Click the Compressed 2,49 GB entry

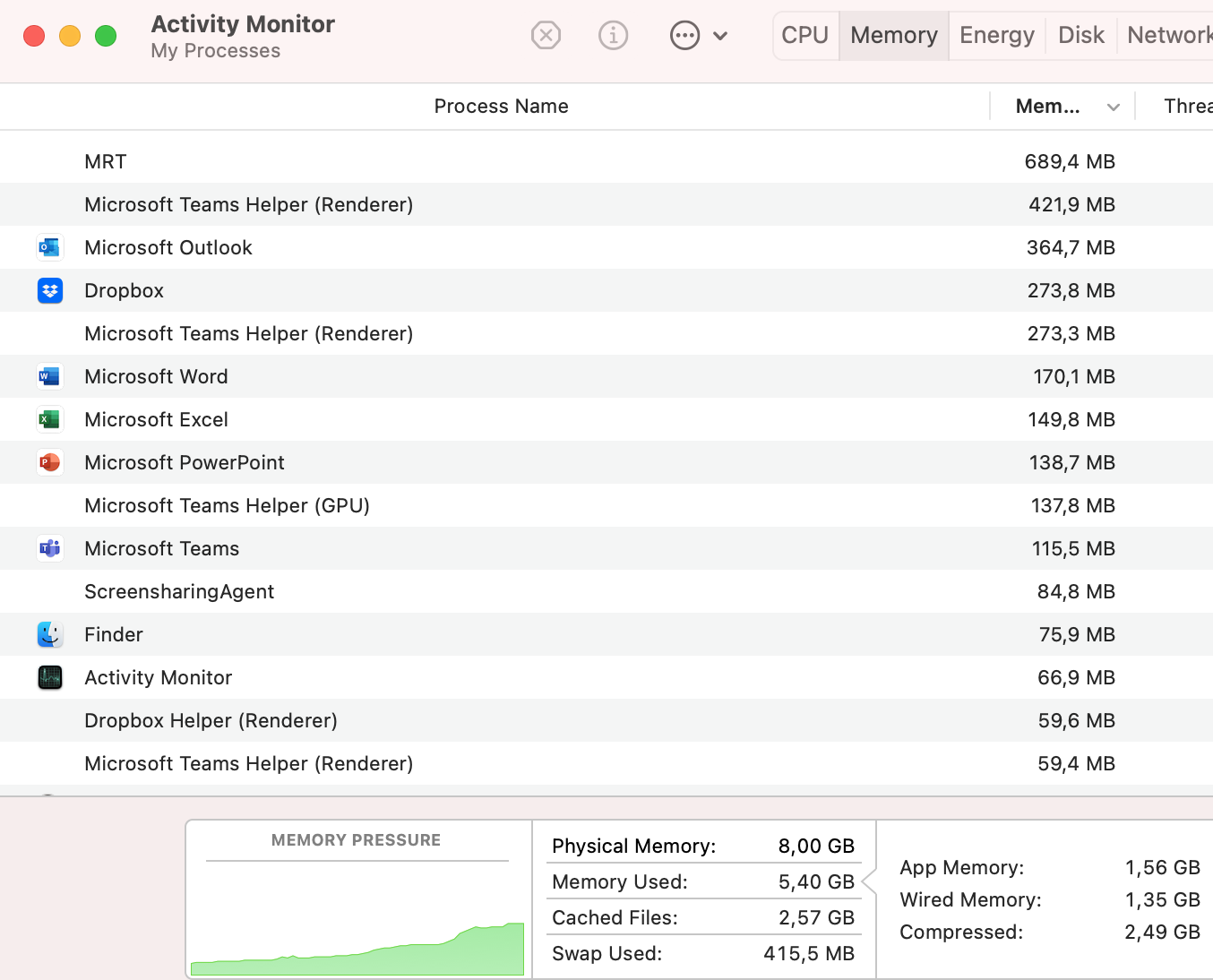[1050, 932]
